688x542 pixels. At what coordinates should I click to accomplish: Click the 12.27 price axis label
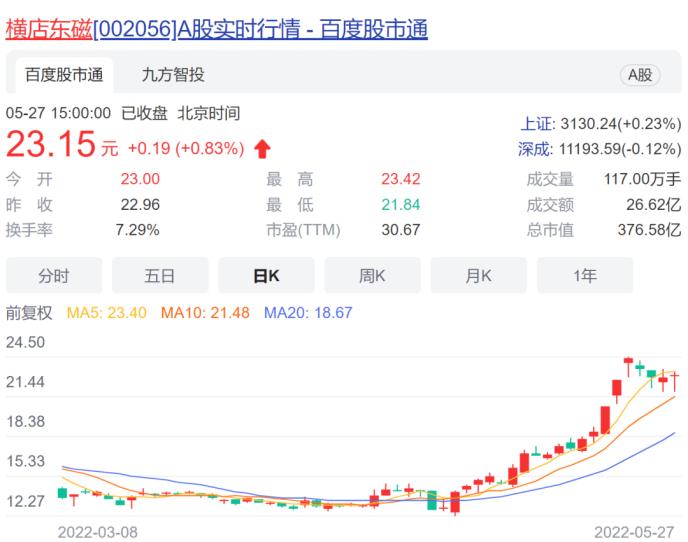[25, 501]
